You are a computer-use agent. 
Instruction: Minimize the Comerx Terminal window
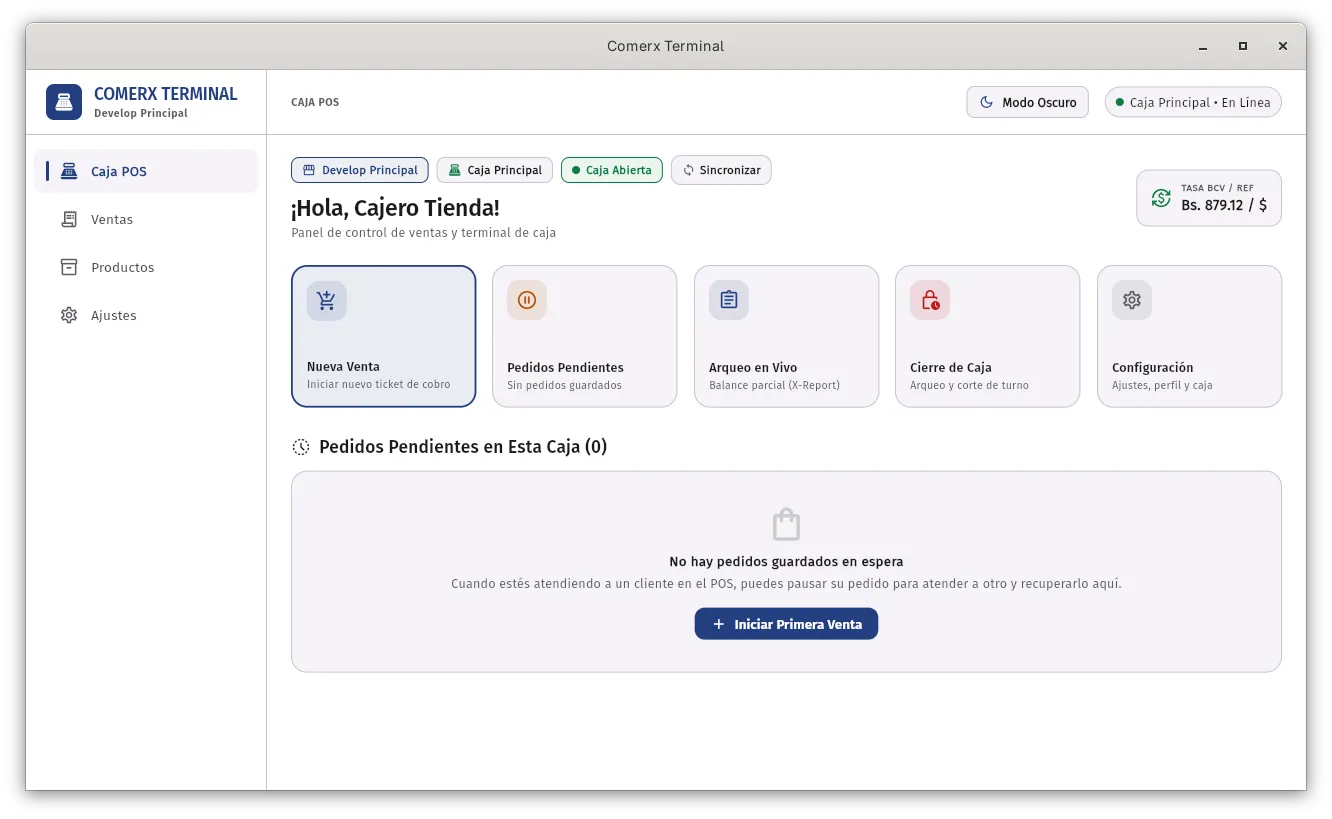1203,46
